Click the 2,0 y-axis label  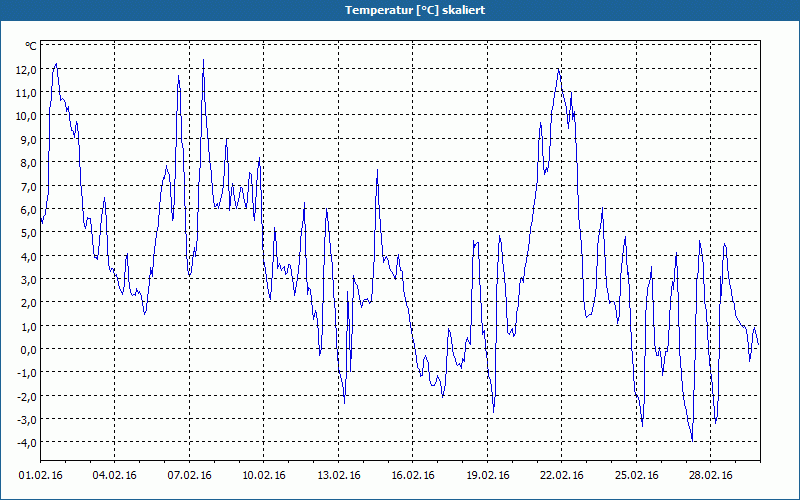pos(29,303)
